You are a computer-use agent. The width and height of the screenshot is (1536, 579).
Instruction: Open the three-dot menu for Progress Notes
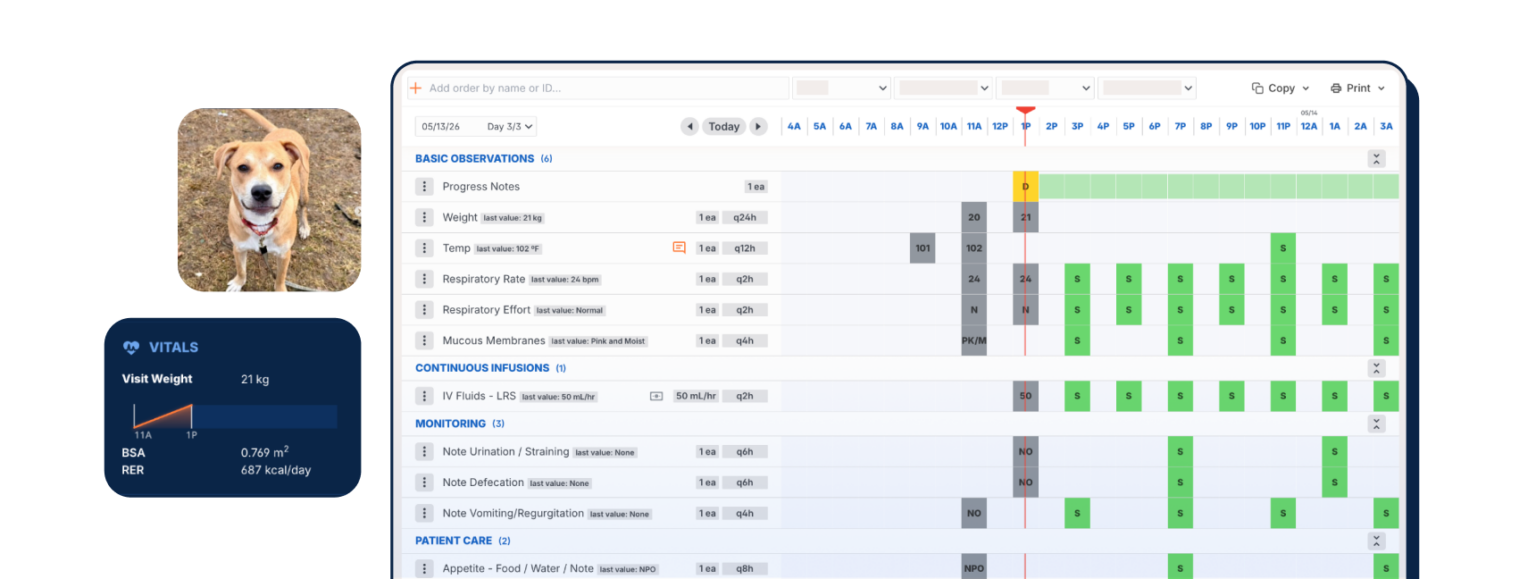424,187
